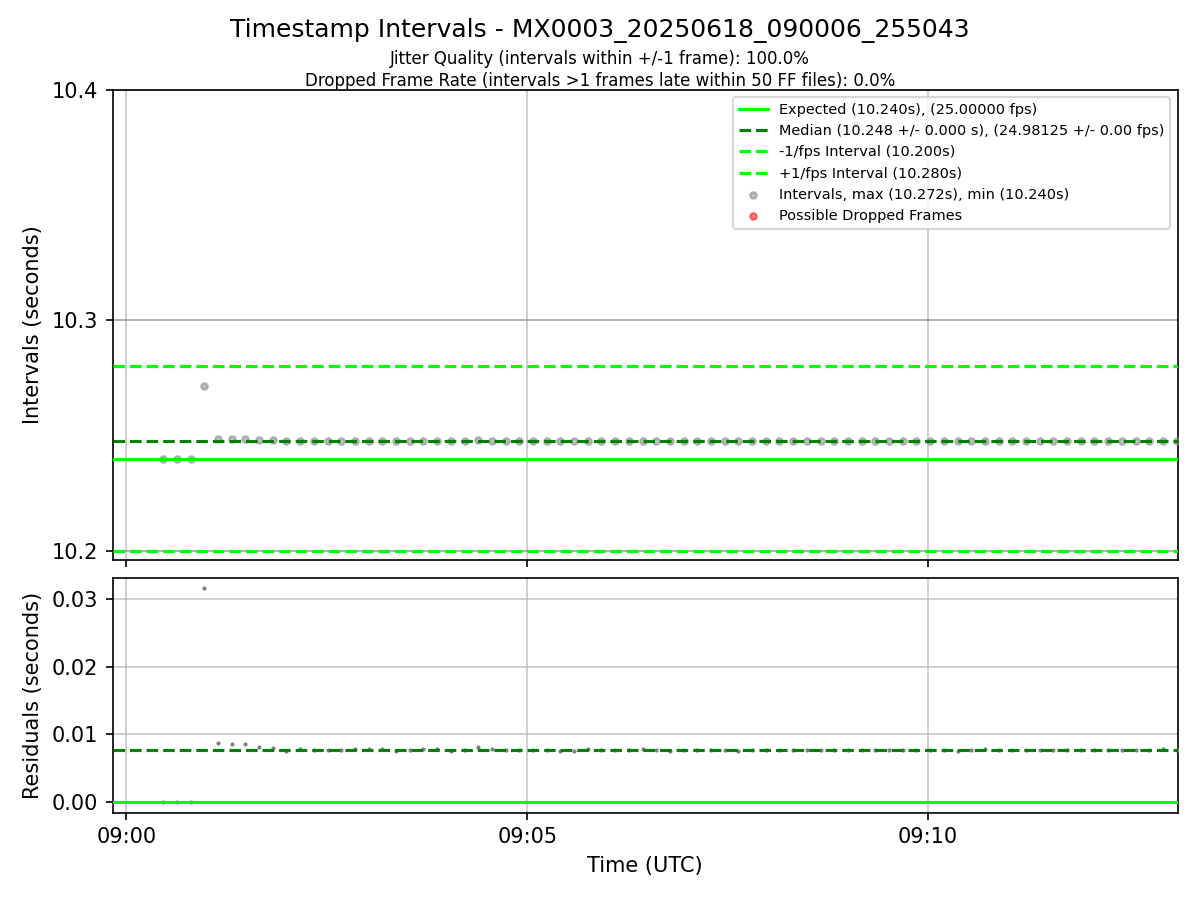Click the '0.01' residual tick label
Viewport: 1200px width, 900px height.
pos(75,735)
